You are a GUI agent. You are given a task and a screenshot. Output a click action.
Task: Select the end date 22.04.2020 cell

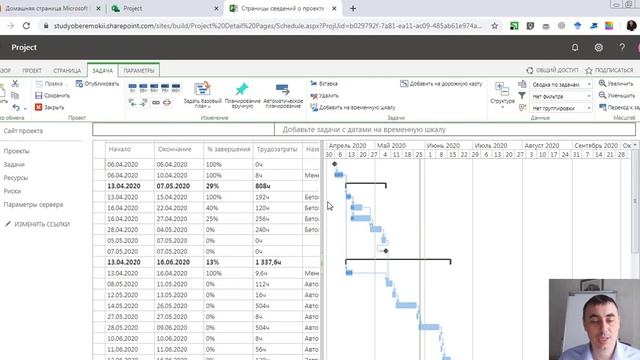tap(179, 208)
